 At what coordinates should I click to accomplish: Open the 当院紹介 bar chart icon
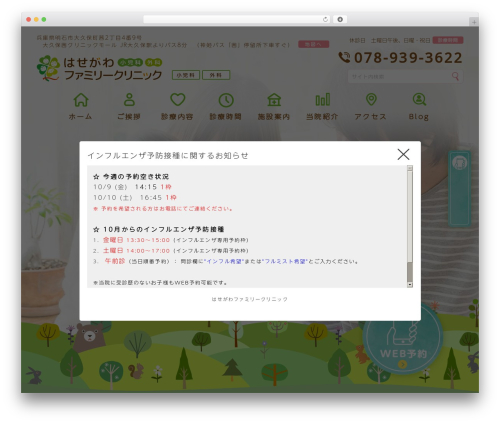pos(323,99)
